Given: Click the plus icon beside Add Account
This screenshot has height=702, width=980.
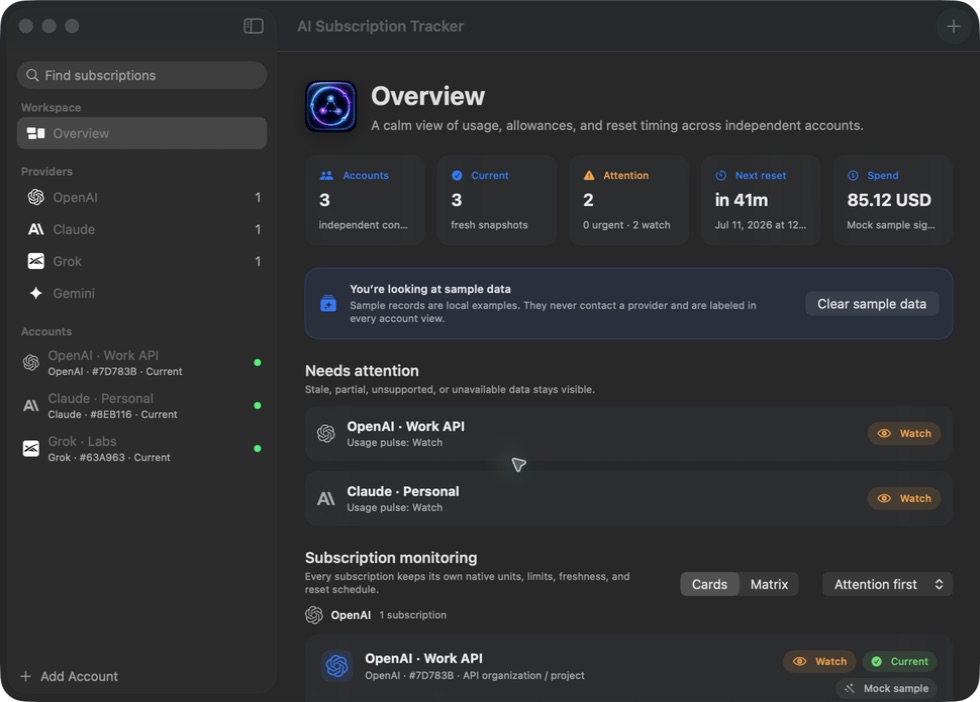Looking at the screenshot, I should pyautogui.click(x=26, y=676).
